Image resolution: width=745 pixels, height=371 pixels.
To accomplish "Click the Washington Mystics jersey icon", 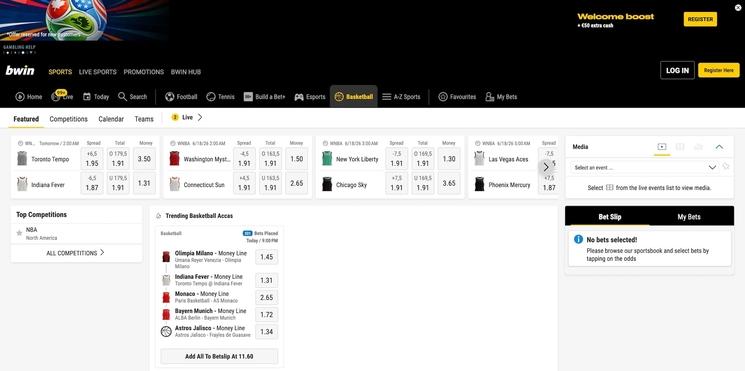I will tap(174, 159).
